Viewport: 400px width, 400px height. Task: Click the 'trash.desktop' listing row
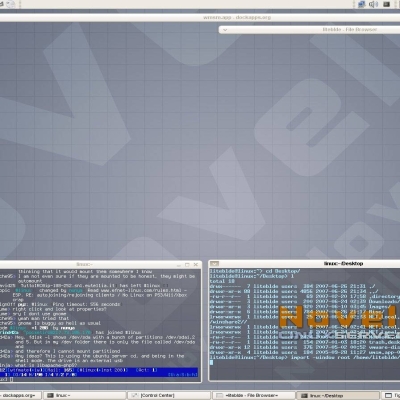coord(304,342)
